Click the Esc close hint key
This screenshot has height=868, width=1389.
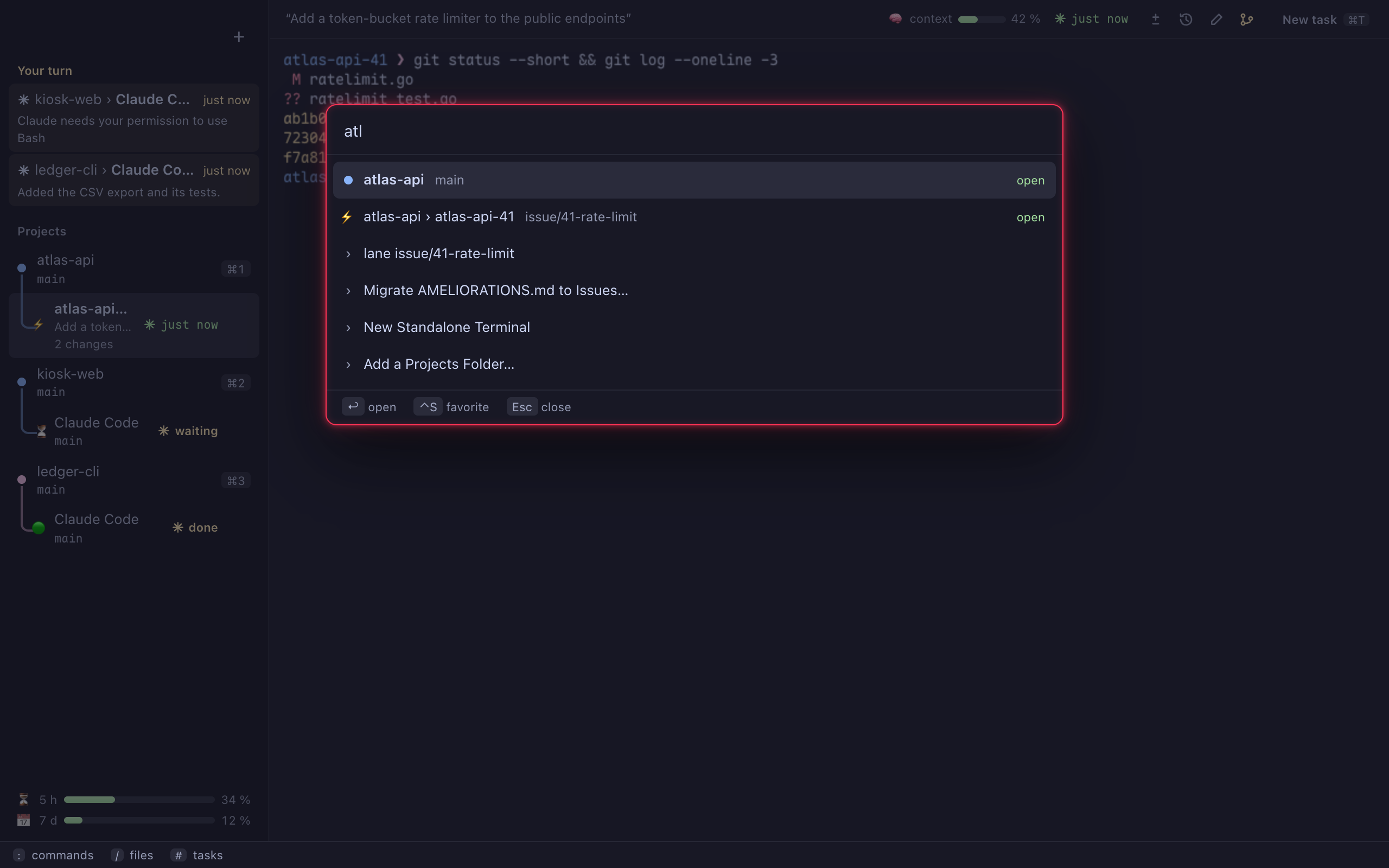click(522, 406)
